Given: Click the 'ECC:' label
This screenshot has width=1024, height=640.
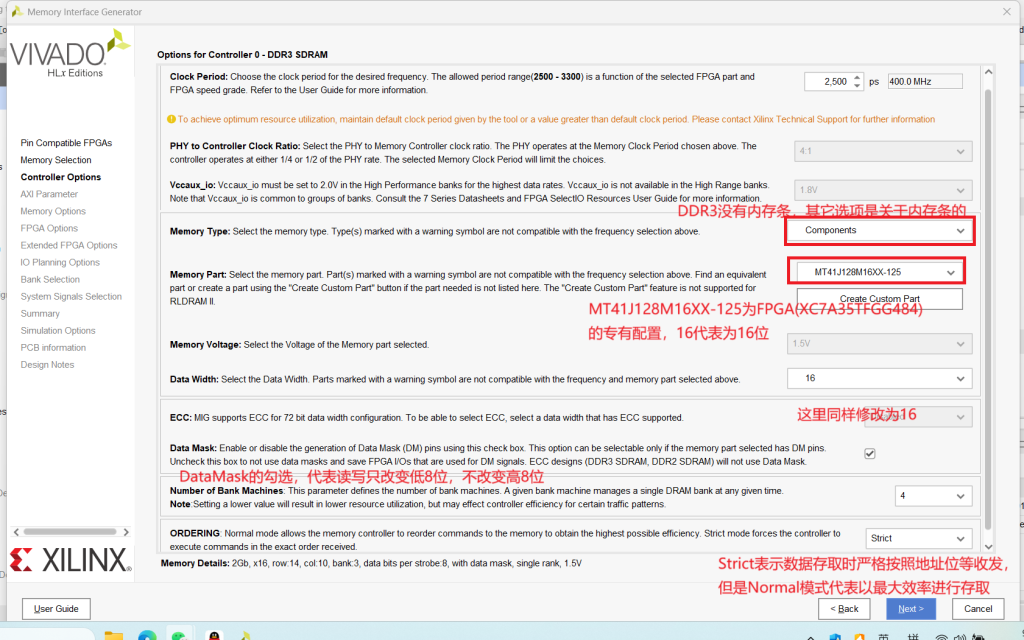Looking at the screenshot, I should [180, 417].
